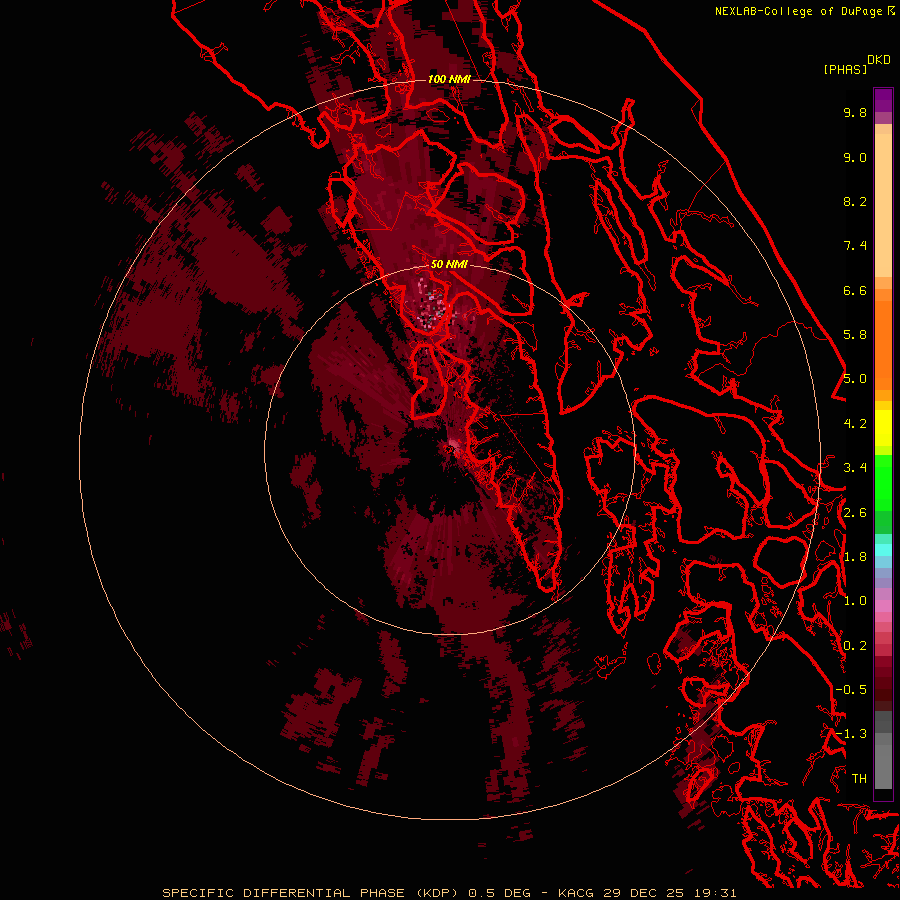This screenshot has height=900, width=900.
Task: Click the 5.0 value on the color scale
Action: (x=855, y=379)
